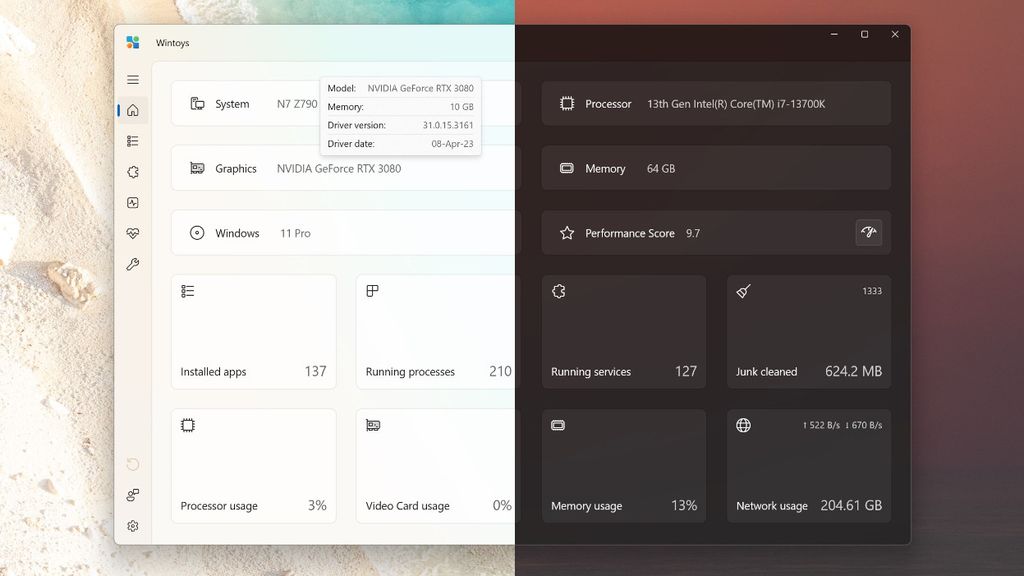Click the CPU icon on Processor usage tile

click(x=187, y=425)
